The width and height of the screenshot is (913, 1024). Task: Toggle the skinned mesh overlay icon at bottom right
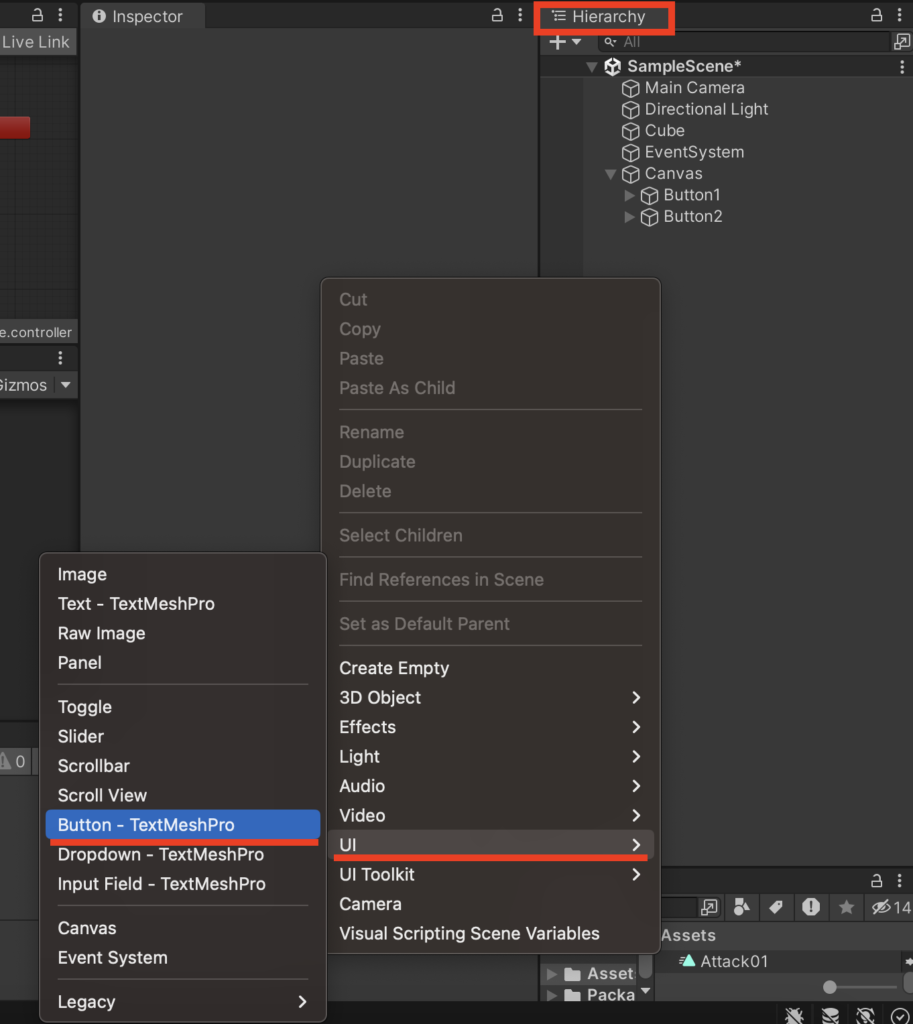pyautogui.click(x=829, y=1015)
